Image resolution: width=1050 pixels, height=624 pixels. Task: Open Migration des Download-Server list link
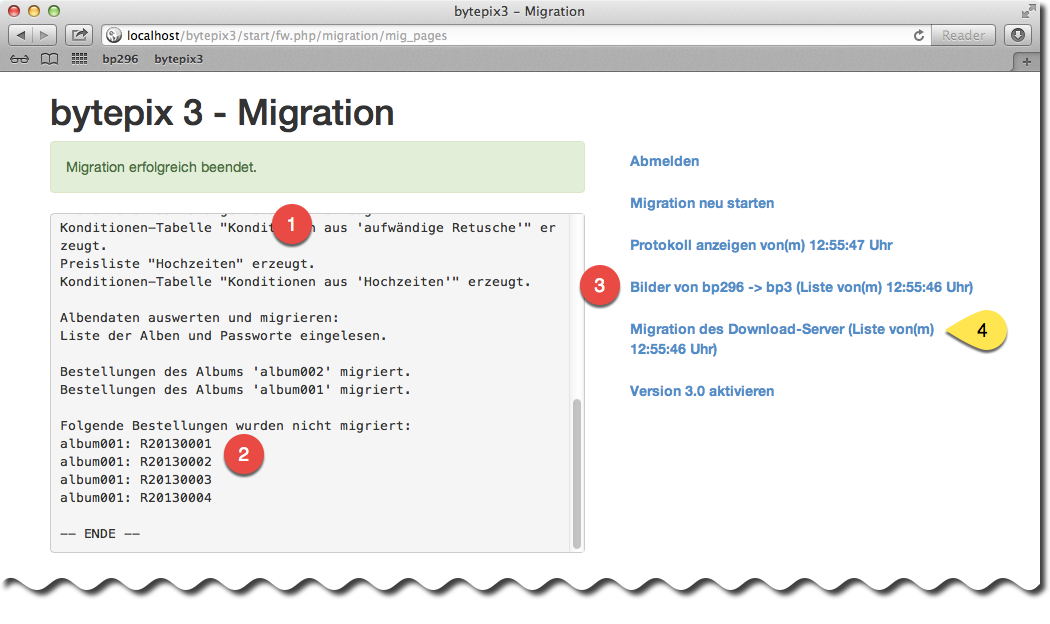[781, 339]
